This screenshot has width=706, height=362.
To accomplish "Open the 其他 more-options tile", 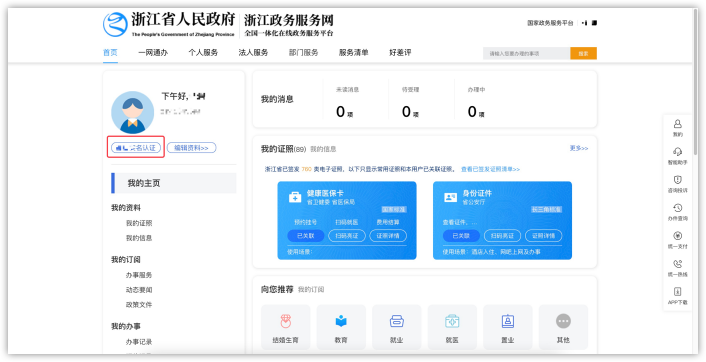I will pos(563,327).
